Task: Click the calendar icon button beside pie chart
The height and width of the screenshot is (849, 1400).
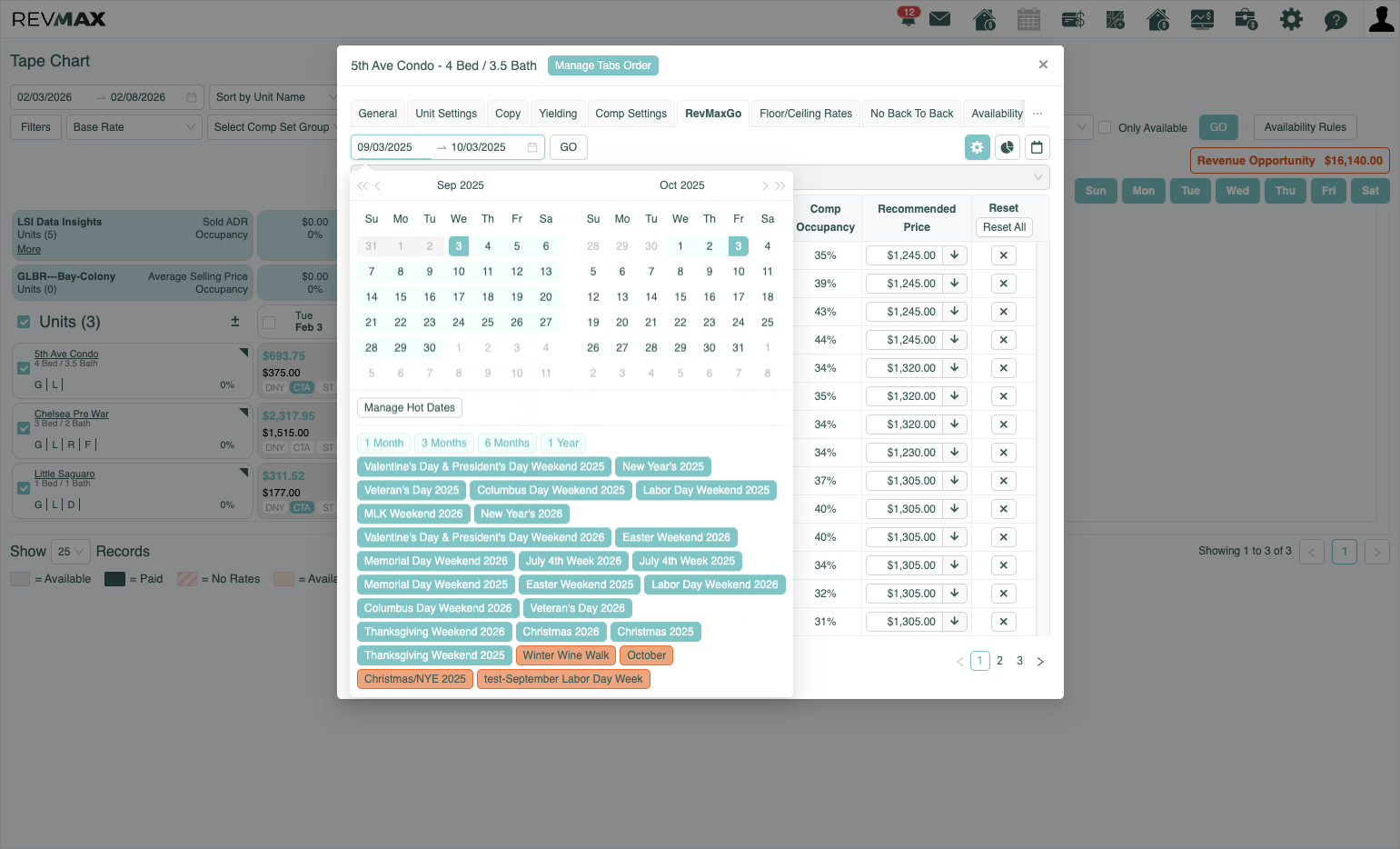Action: 1037,147
